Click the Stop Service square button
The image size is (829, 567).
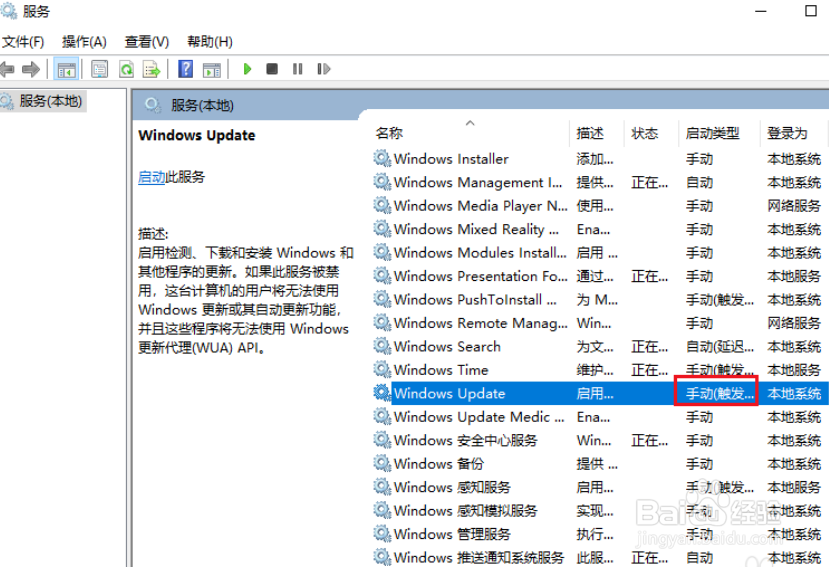[272, 69]
